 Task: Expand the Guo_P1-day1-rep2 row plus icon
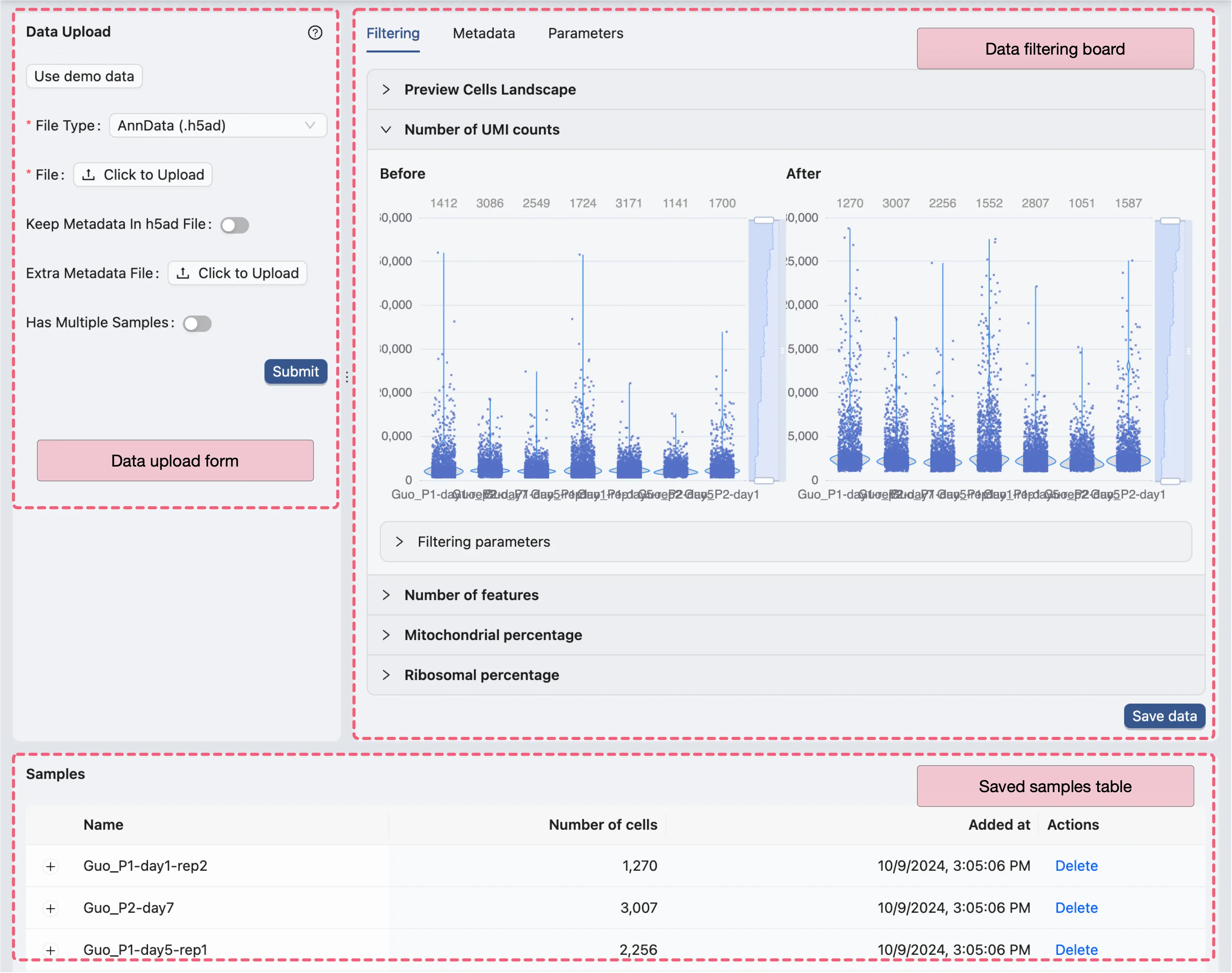click(x=51, y=866)
